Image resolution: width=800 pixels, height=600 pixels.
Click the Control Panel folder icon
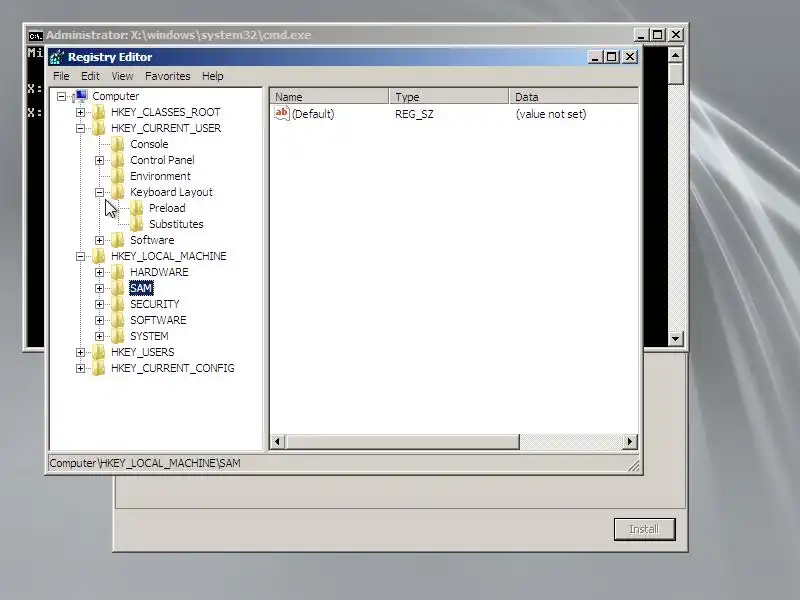click(117, 160)
